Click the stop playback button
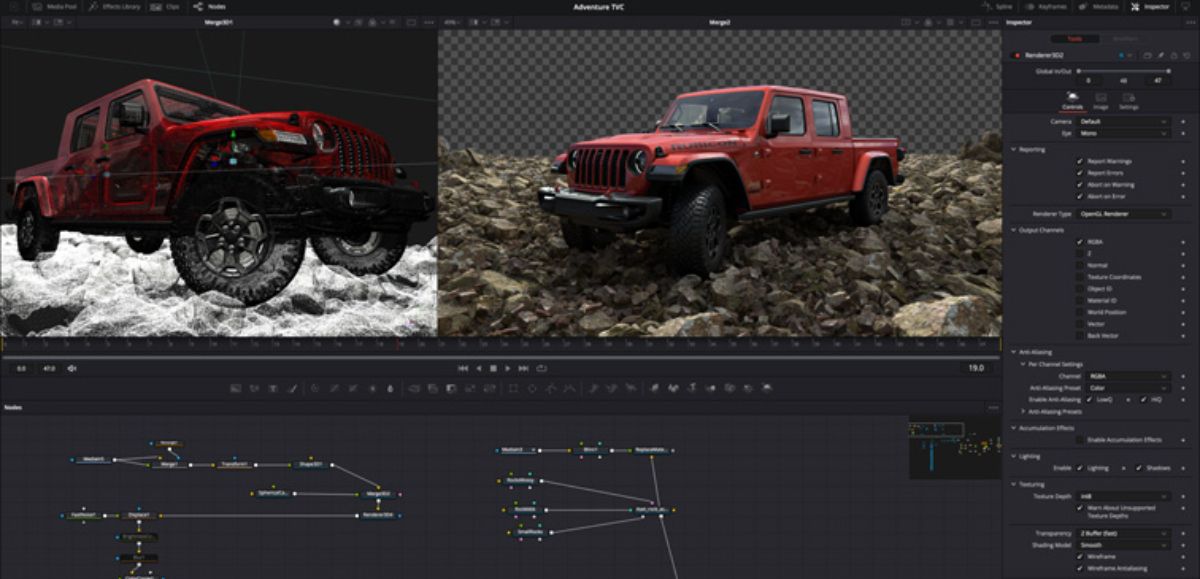The image size is (1200, 579). pyautogui.click(x=493, y=368)
